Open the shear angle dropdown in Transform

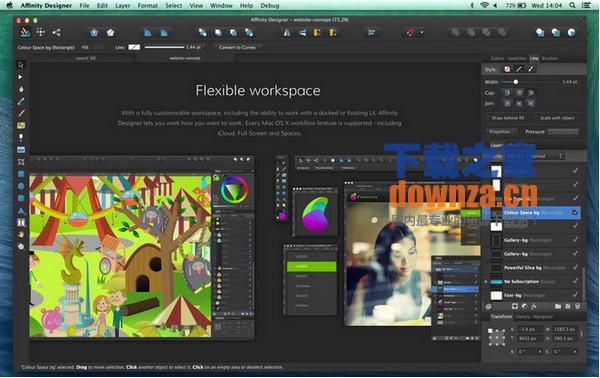[x=575, y=352]
